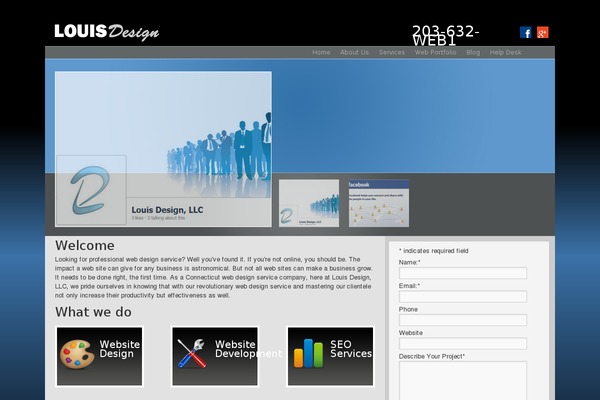Viewport: 600px width, 400px height.
Task: Click the wrench and screwdriver icon
Action: point(191,353)
